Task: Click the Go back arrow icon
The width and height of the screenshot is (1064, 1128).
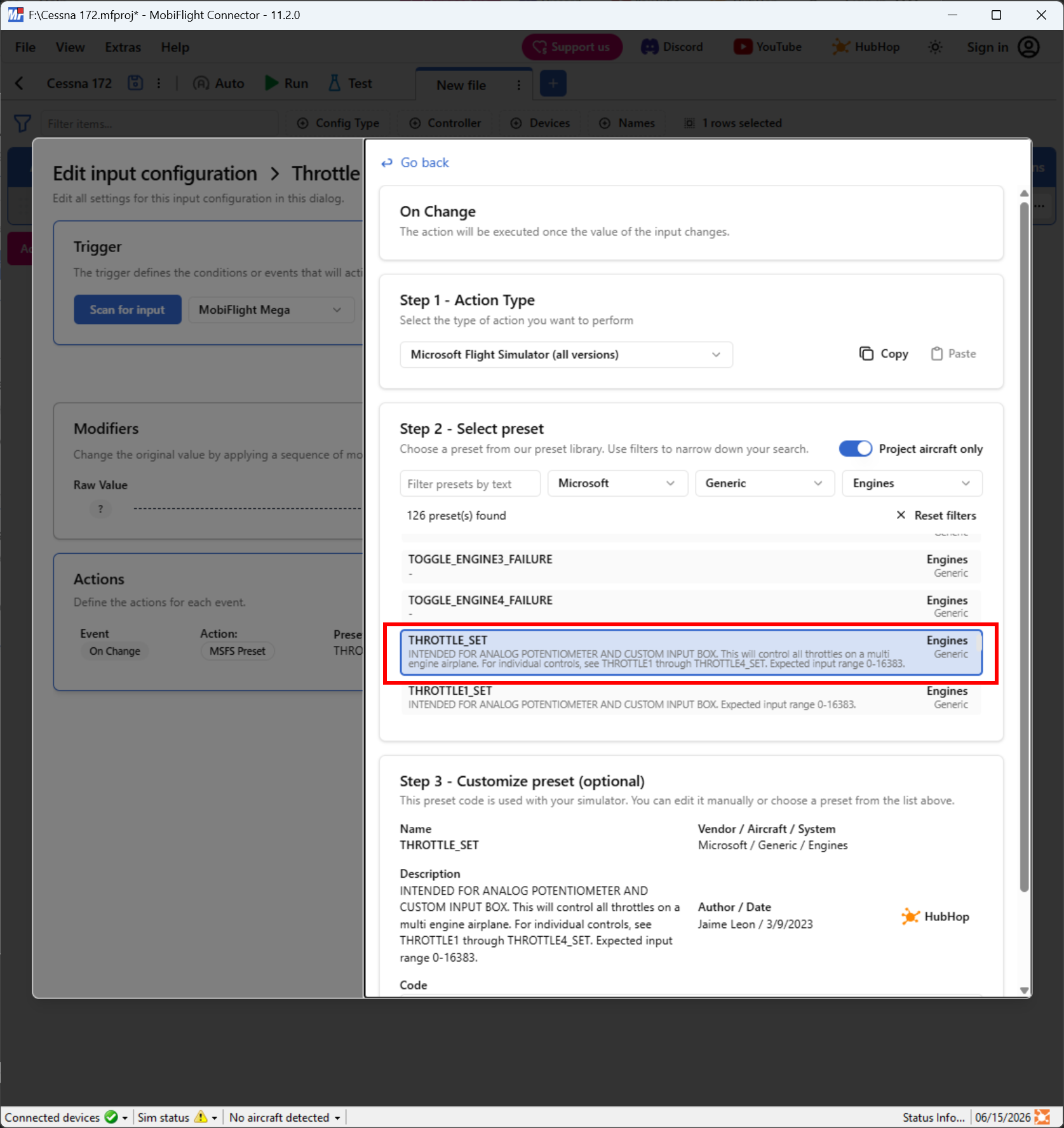Action: point(386,163)
